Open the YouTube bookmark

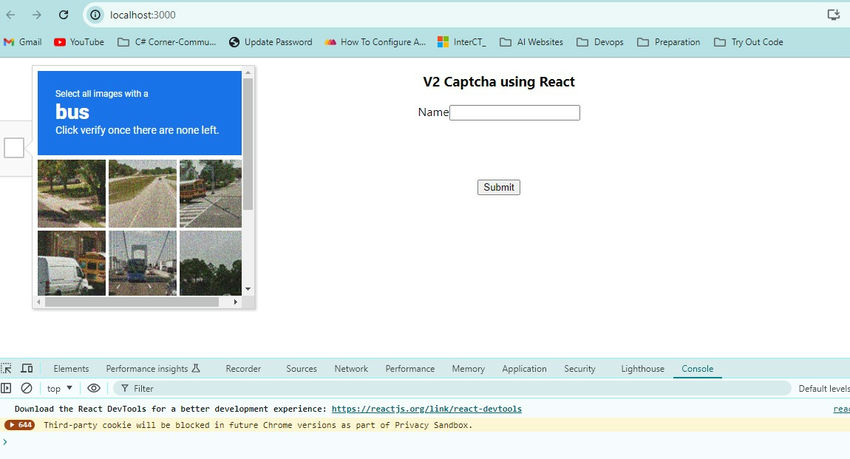click(x=79, y=42)
